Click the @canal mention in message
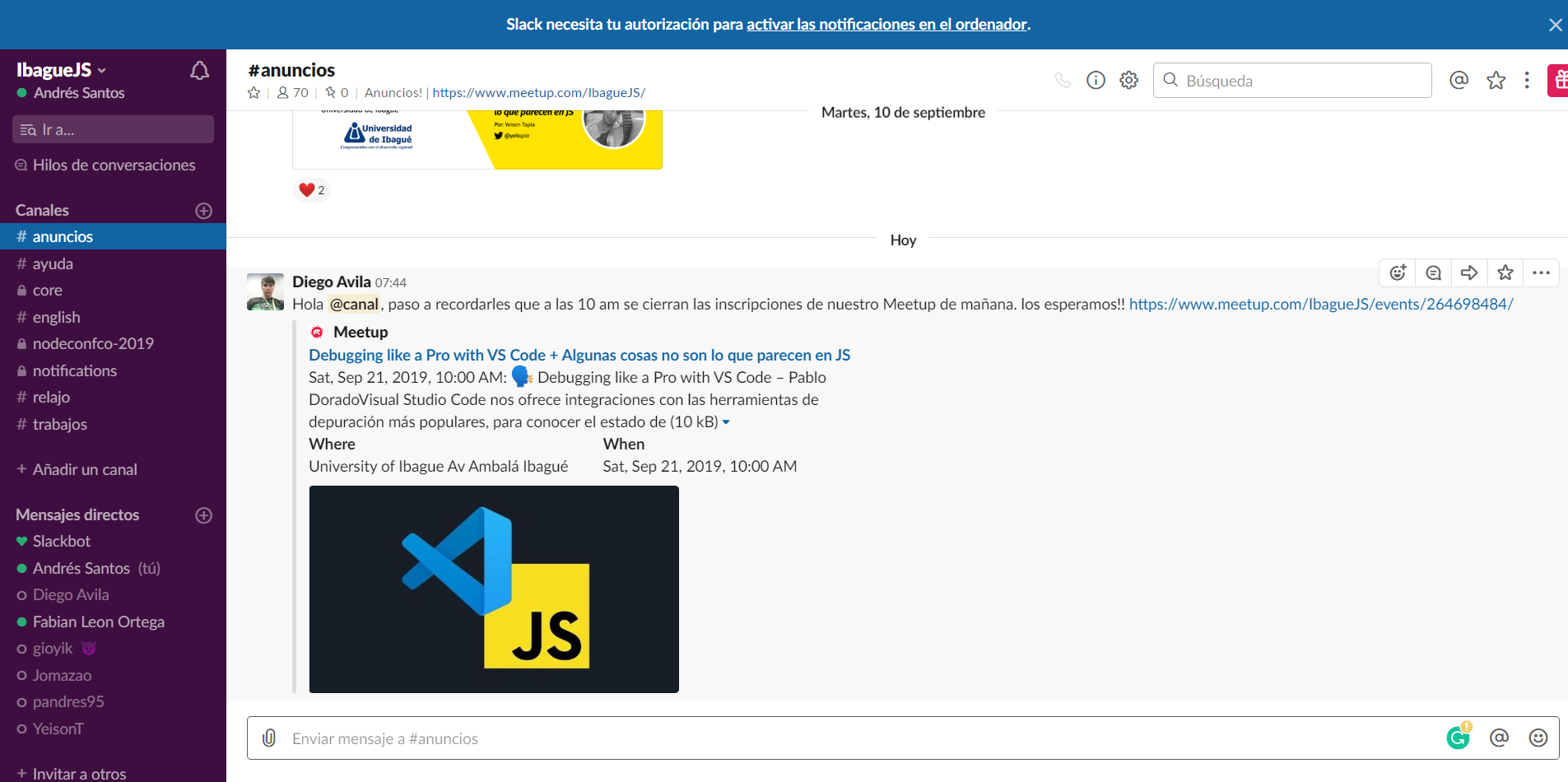 (x=354, y=304)
